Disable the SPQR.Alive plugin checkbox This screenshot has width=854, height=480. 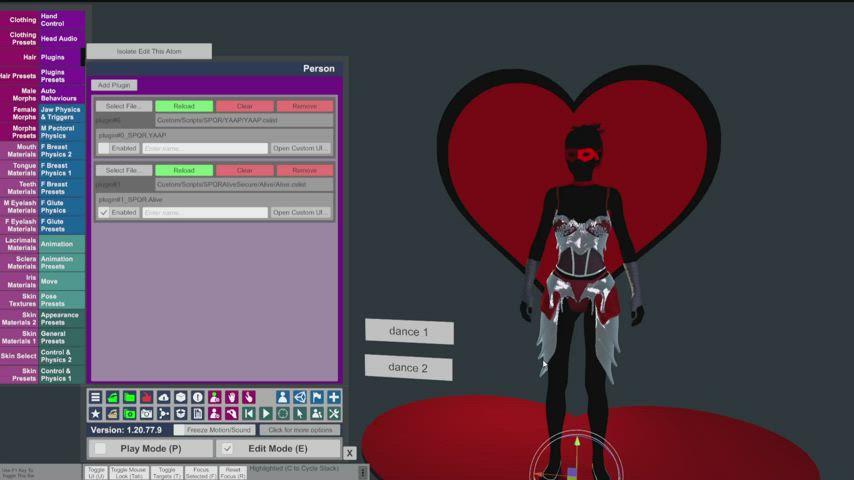(104, 212)
